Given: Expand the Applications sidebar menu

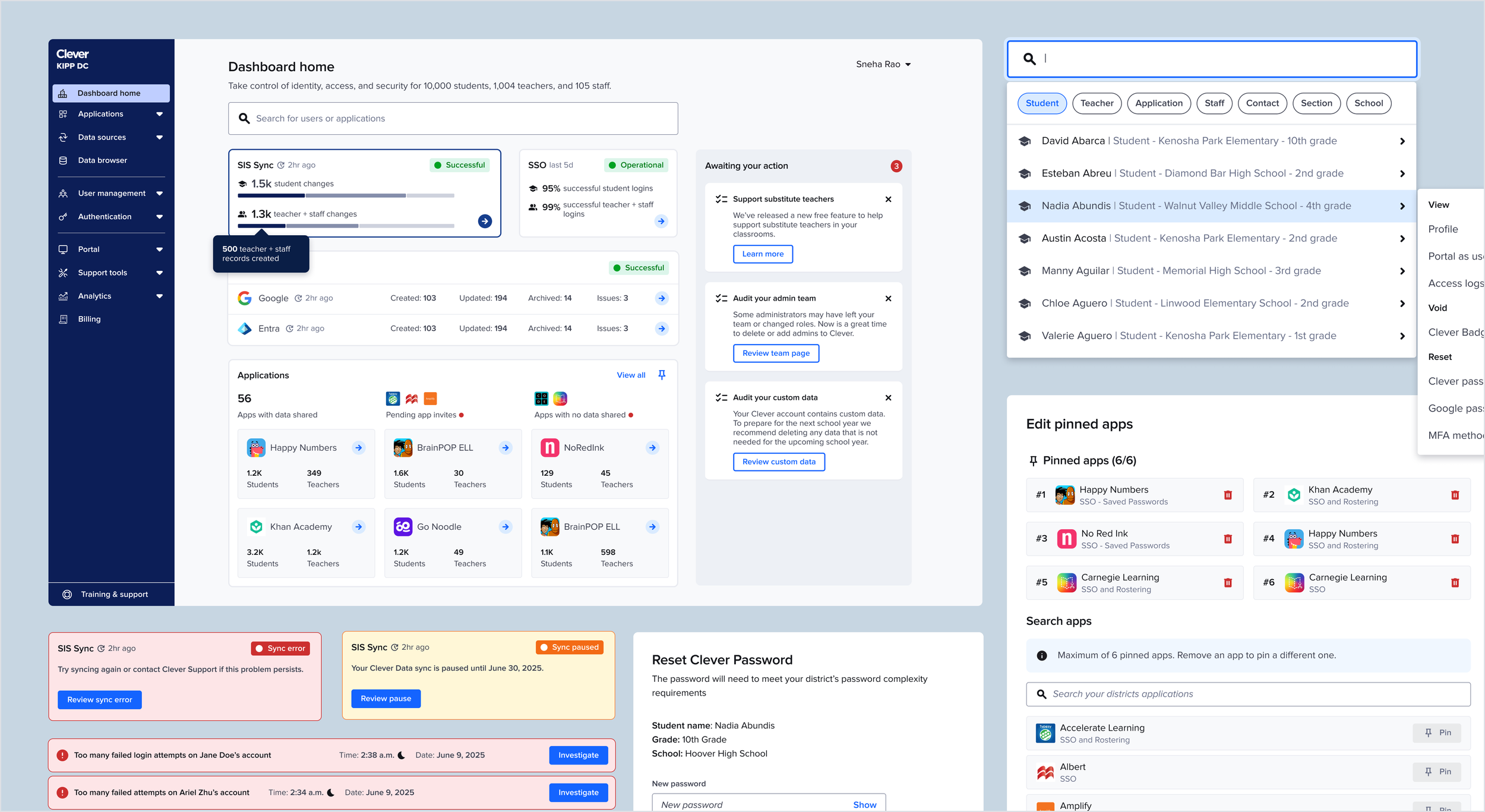Looking at the screenshot, I should tap(159, 114).
